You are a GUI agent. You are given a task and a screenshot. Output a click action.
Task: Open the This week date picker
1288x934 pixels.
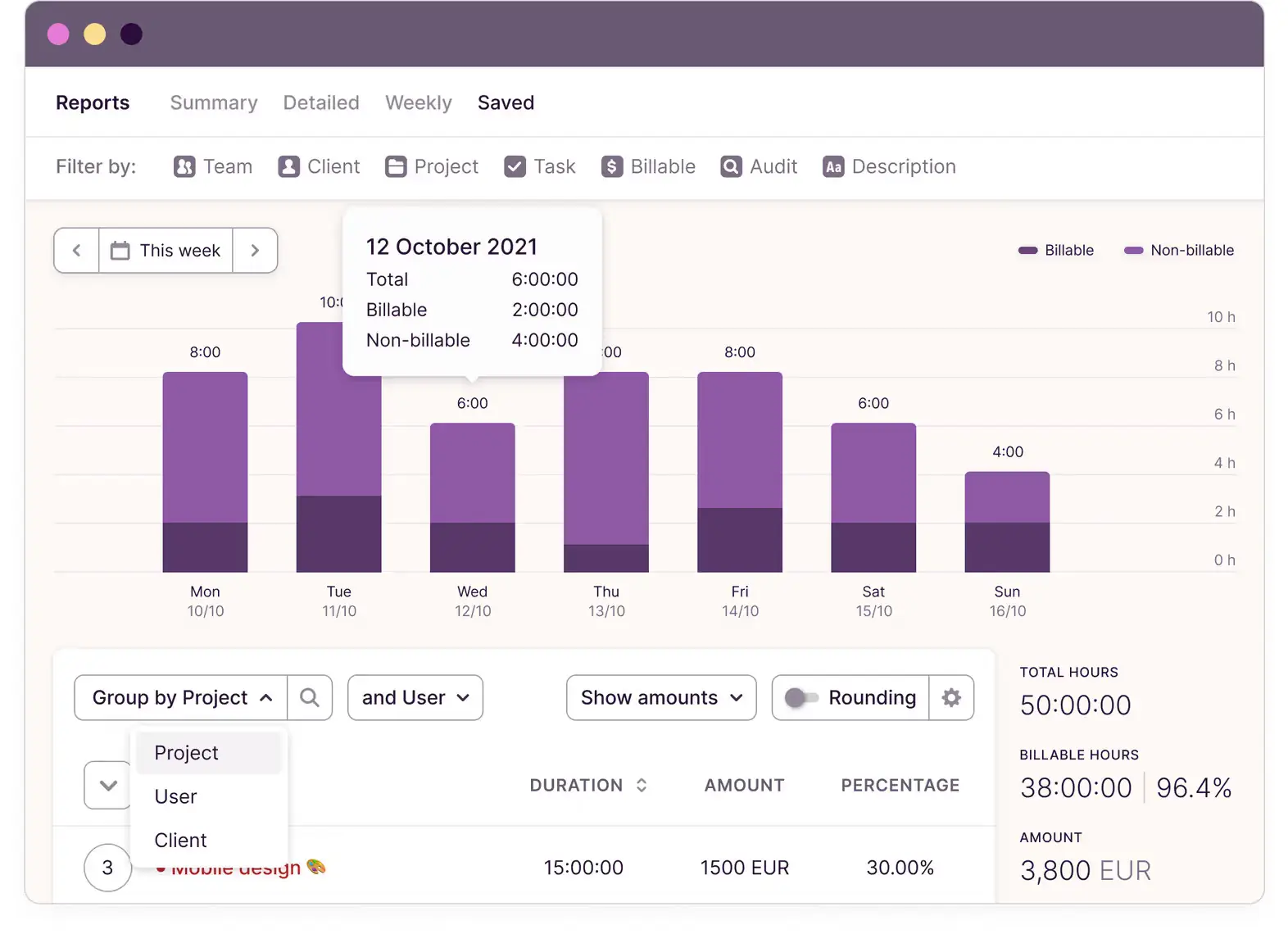pyautogui.click(x=166, y=251)
